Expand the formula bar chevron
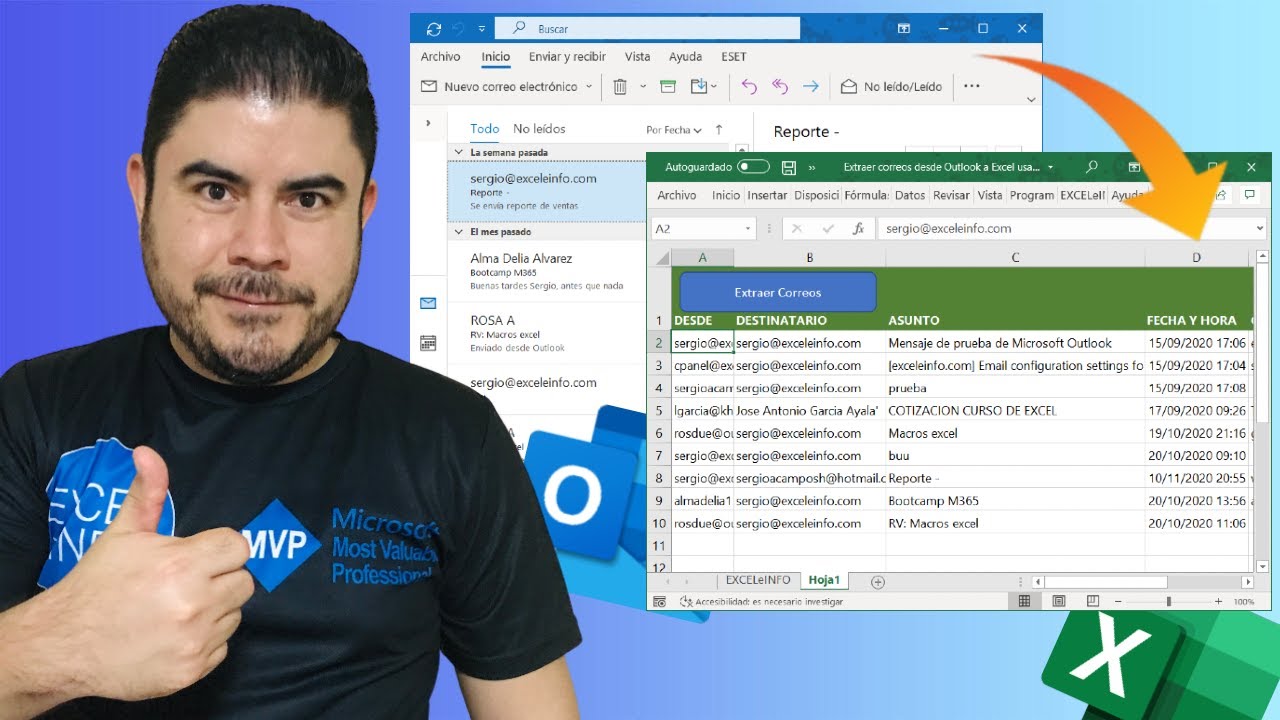Image resolution: width=1280 pixels, height=720 pixels. 1259,229
